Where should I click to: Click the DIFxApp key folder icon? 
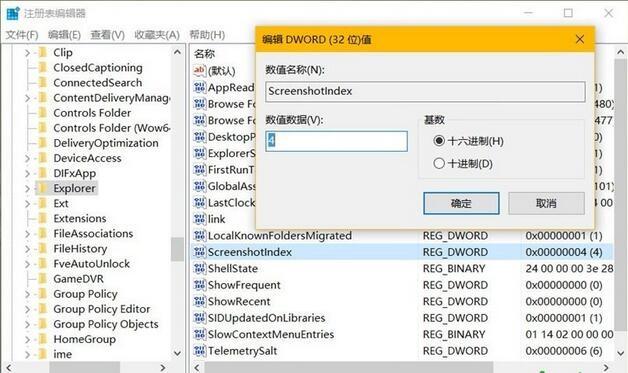(42, 173)
